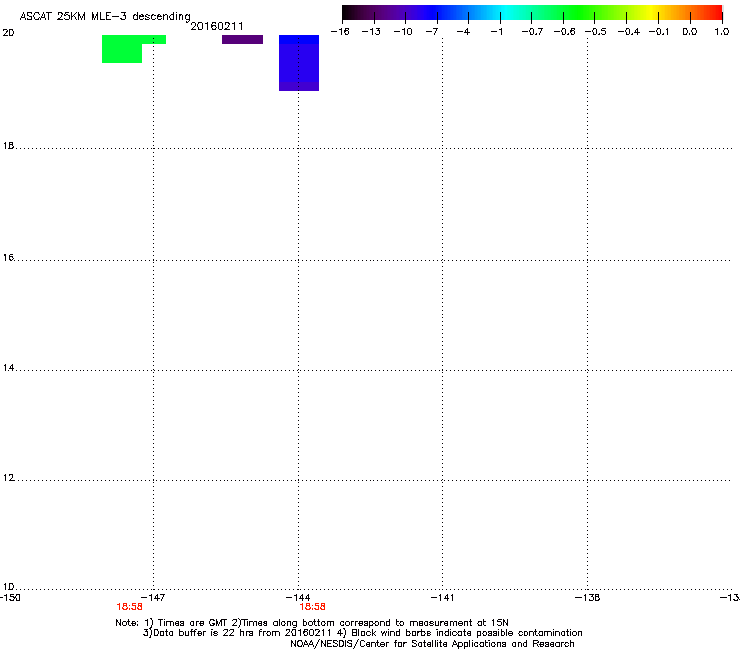740x650 pixels.
Task: Click the longitude -144 axis label
Action: (x=298, y=598)
